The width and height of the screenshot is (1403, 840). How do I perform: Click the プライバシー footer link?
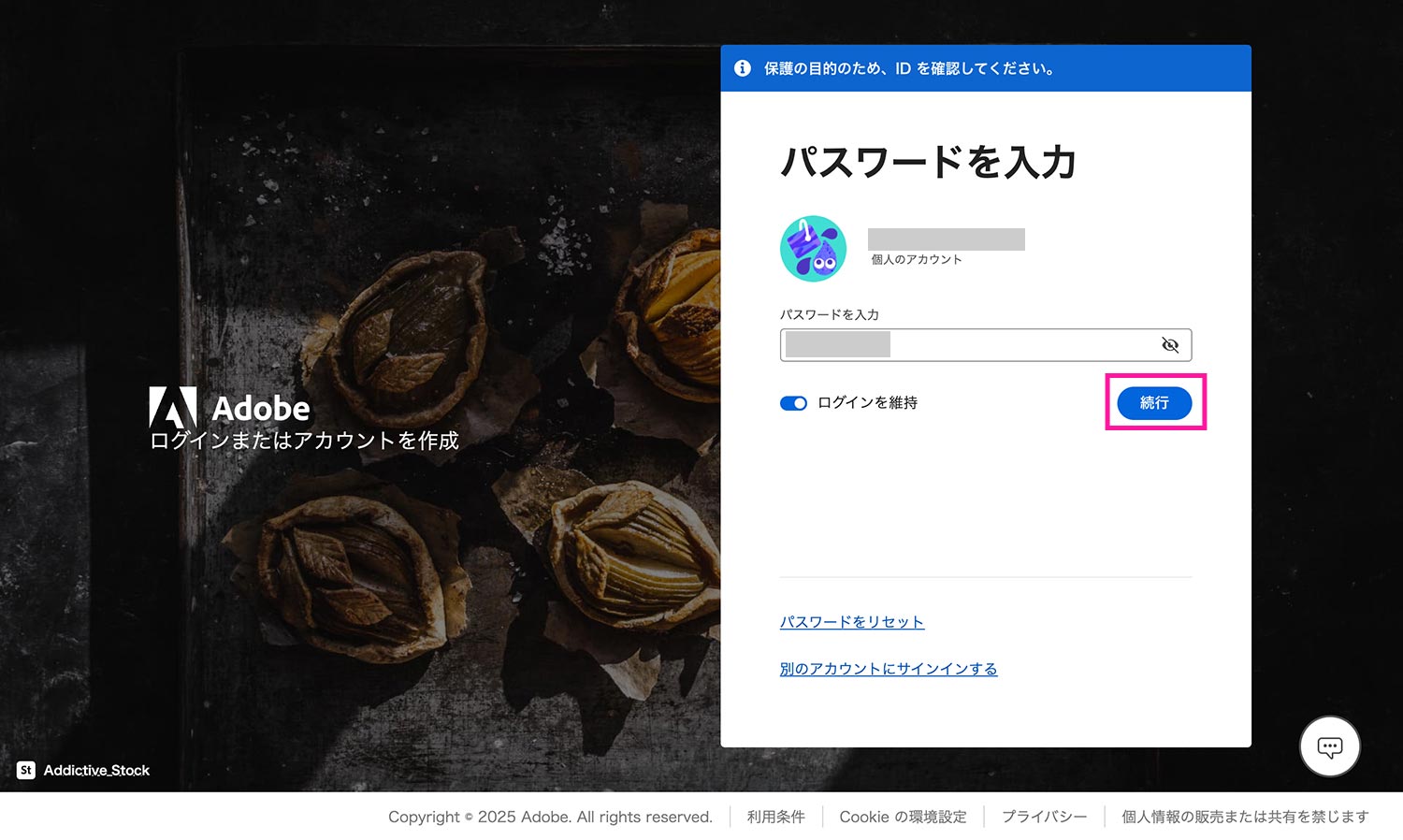click(x=1044, y=816)
